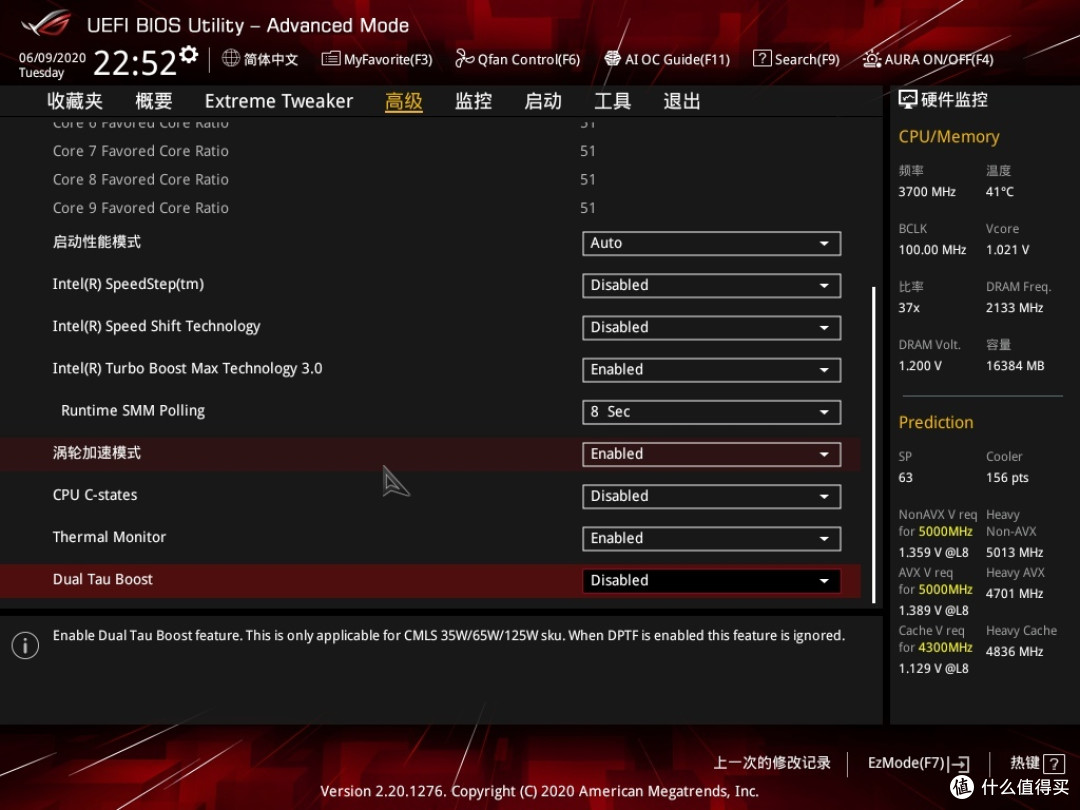1080x810 pixels.
Task: Click the CPU C-states label
Action: [x=95, y=495]
